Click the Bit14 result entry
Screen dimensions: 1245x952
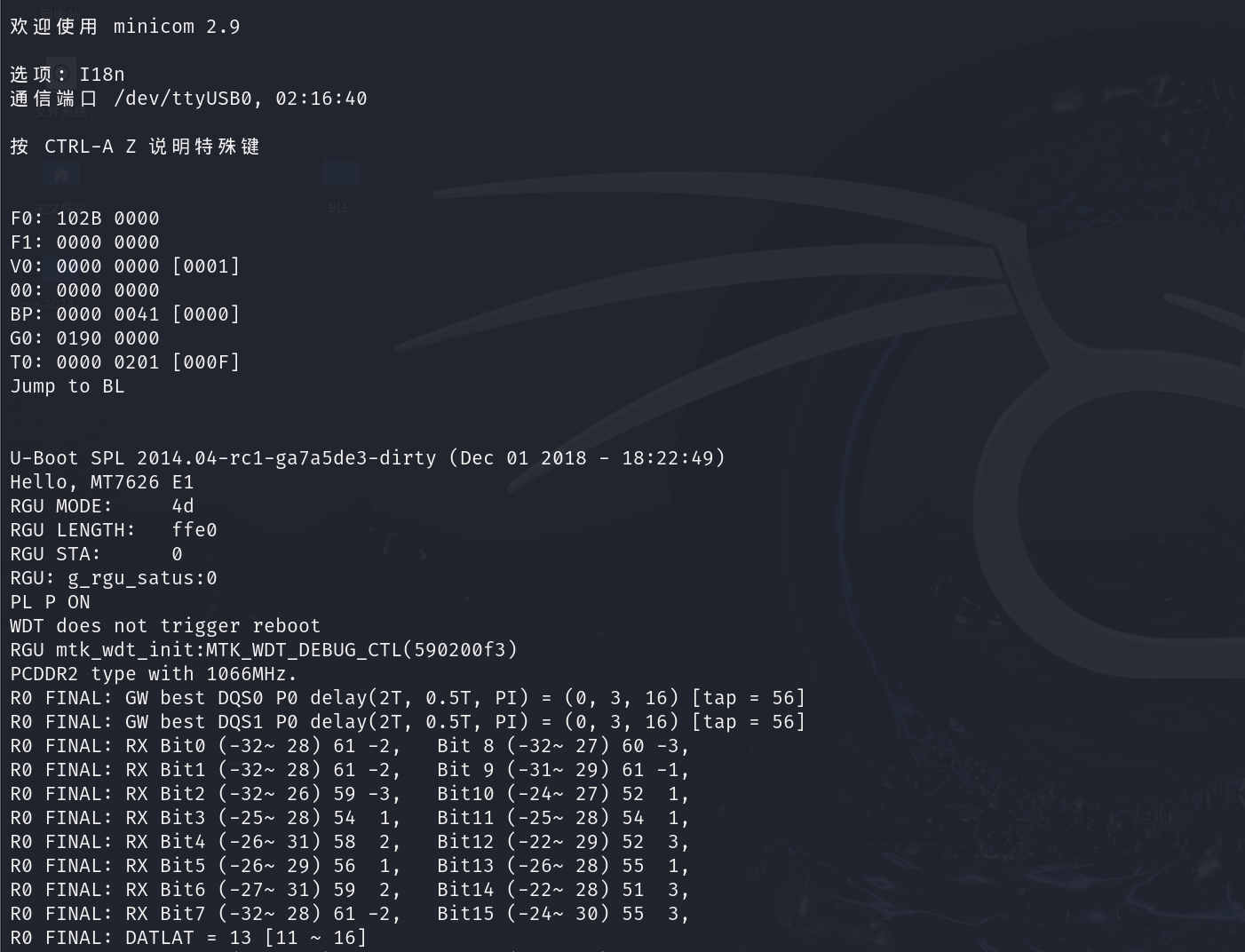563,890
